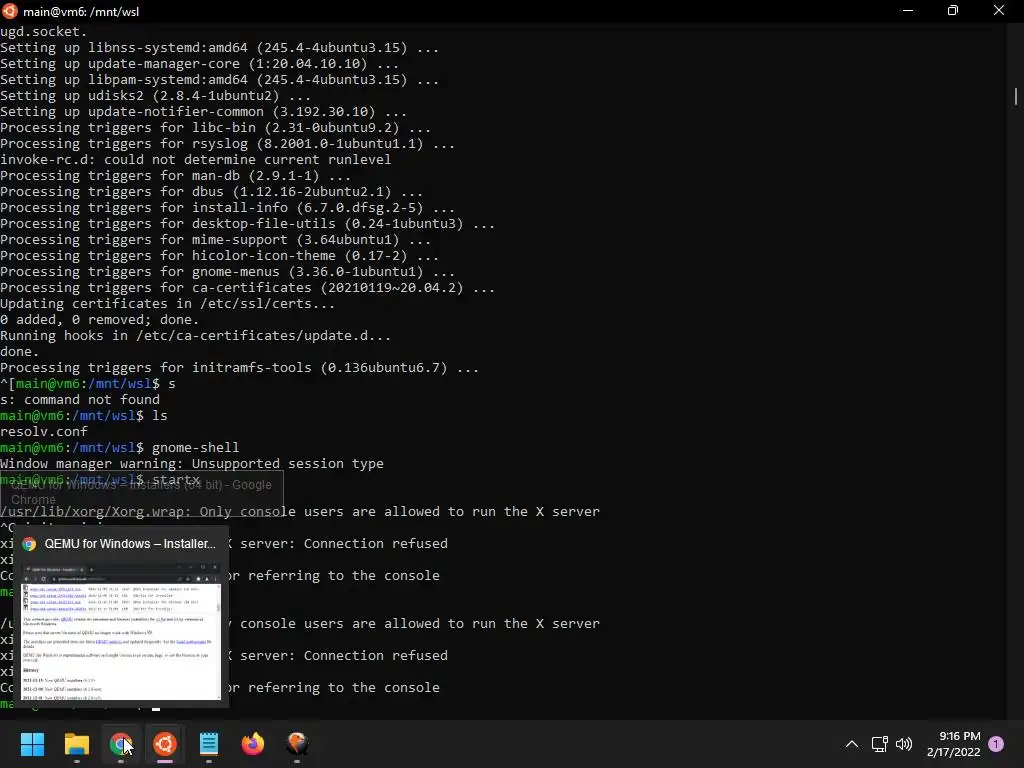Click the Google Chrome taskbar icon
This screenshot has width=1024, height=768.
[x=121, y=744]
